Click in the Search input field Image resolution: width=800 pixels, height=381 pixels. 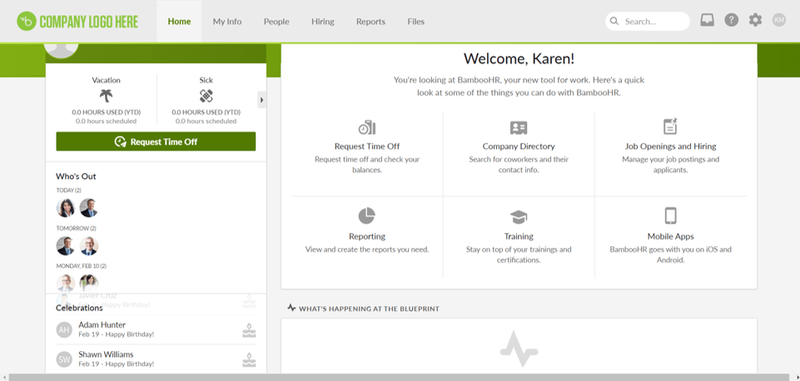point(647,21)
